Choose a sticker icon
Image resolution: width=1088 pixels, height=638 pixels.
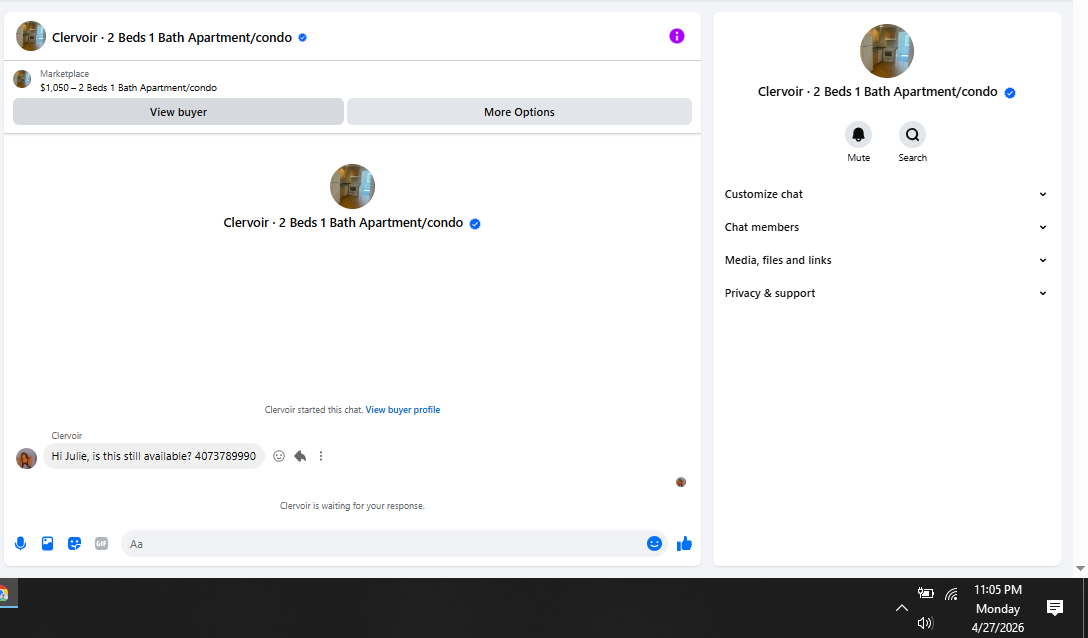pos(74,544)
